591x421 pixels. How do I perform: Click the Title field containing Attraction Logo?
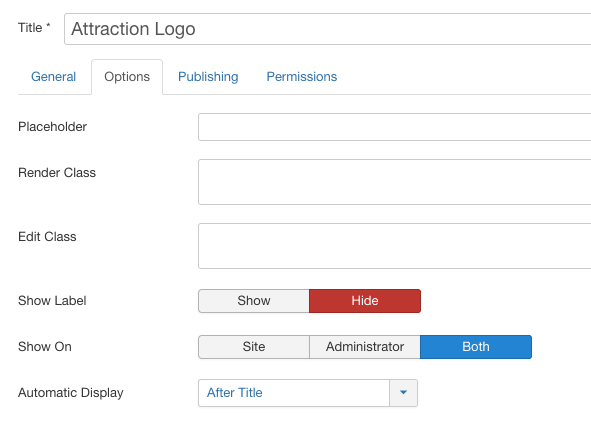pyautogui.click(x=328, y=29)
